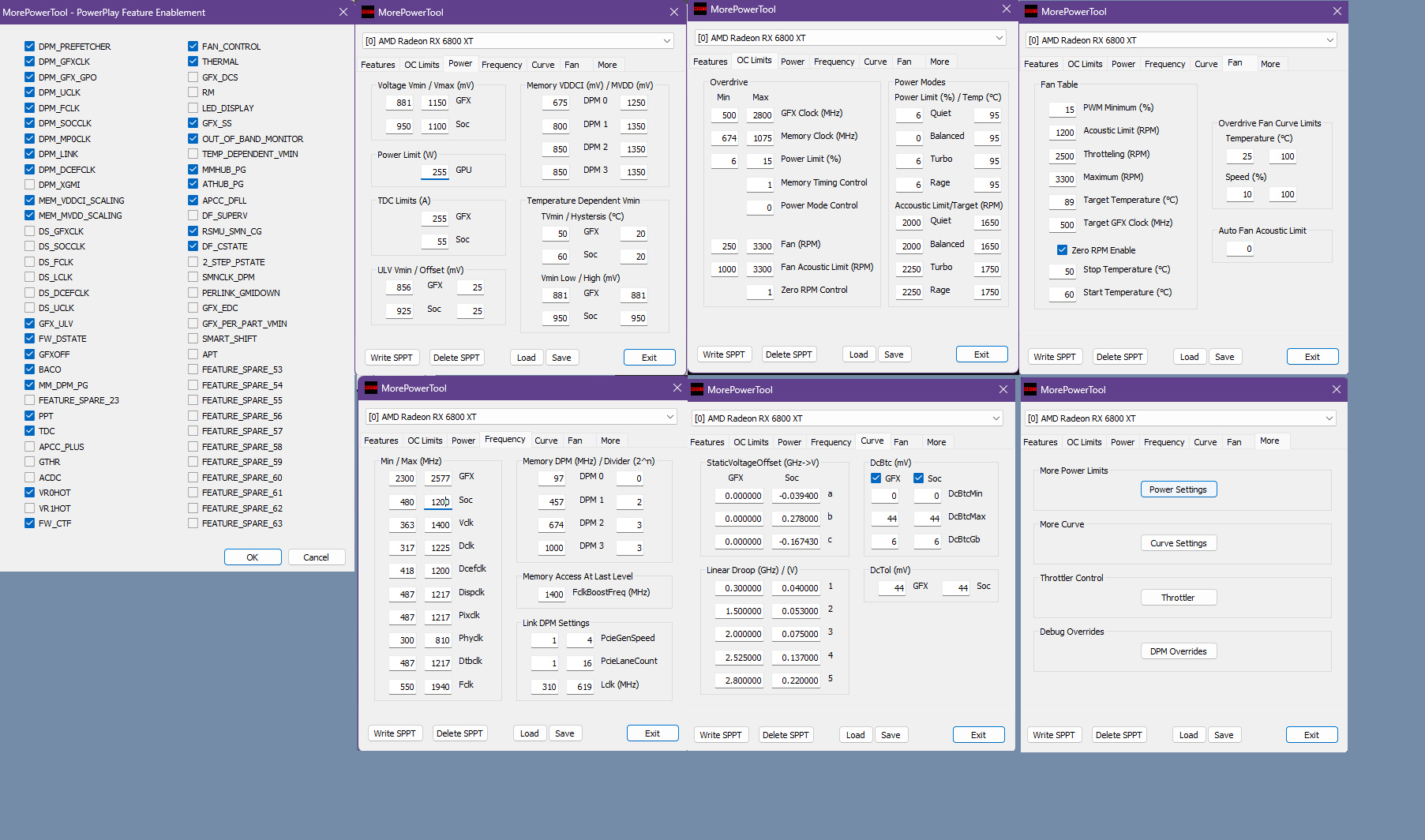The height and width of the screenshot is (840, 1425).
Task: Click Delete SPPT in the Overdrive limits window
Action: click(x=789, y=354)
